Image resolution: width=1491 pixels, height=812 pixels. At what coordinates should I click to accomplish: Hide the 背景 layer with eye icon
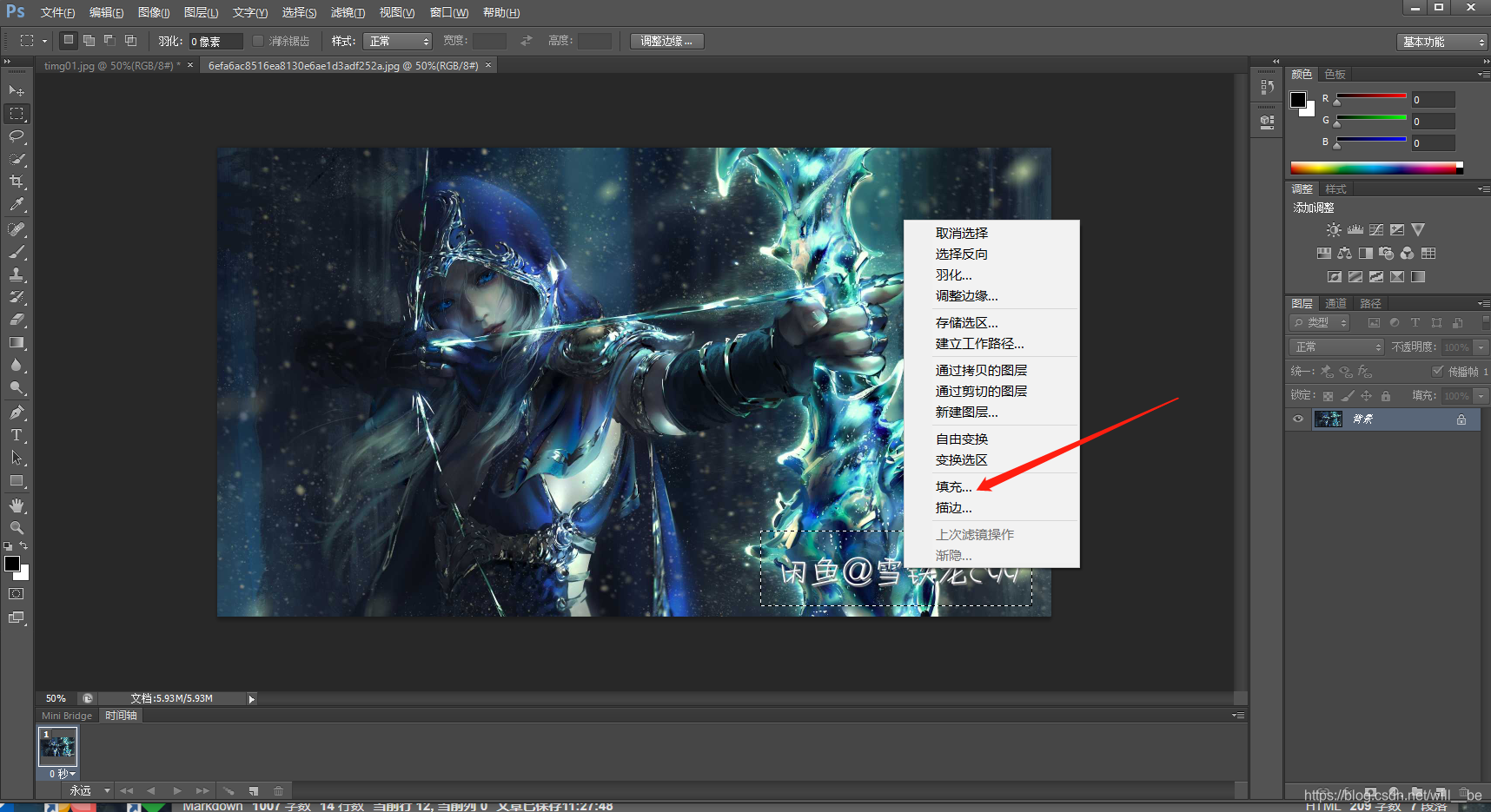point(1298,419)
